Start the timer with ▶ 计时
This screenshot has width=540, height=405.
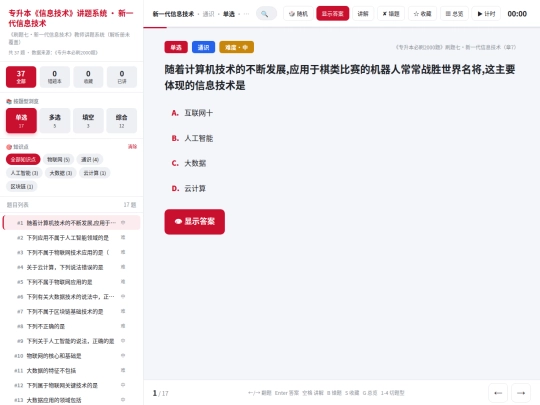tap(486, 14)
